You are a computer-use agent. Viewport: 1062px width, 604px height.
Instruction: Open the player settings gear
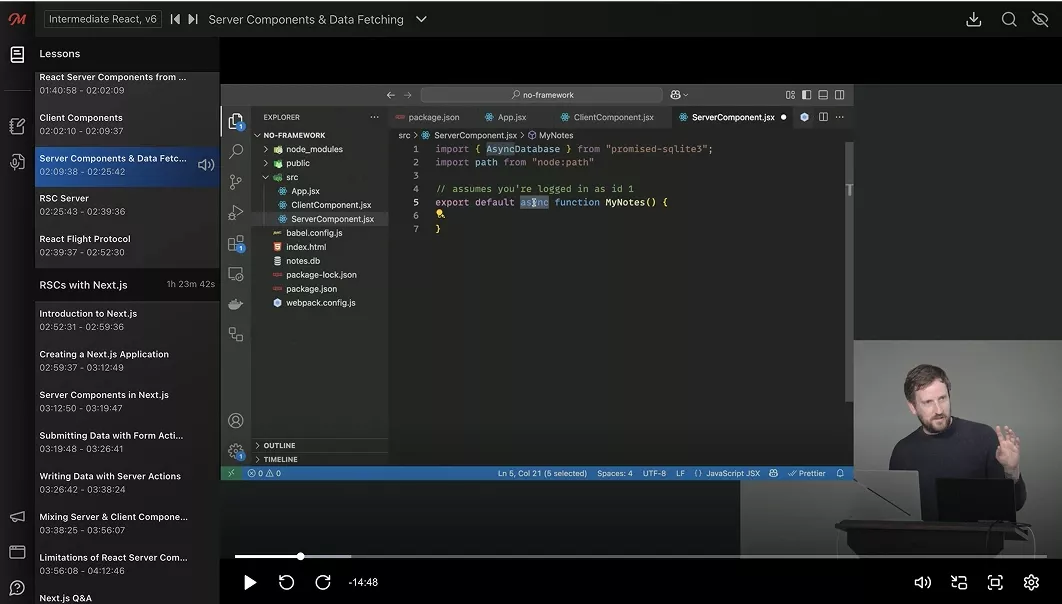click(x=1031, y=582)
